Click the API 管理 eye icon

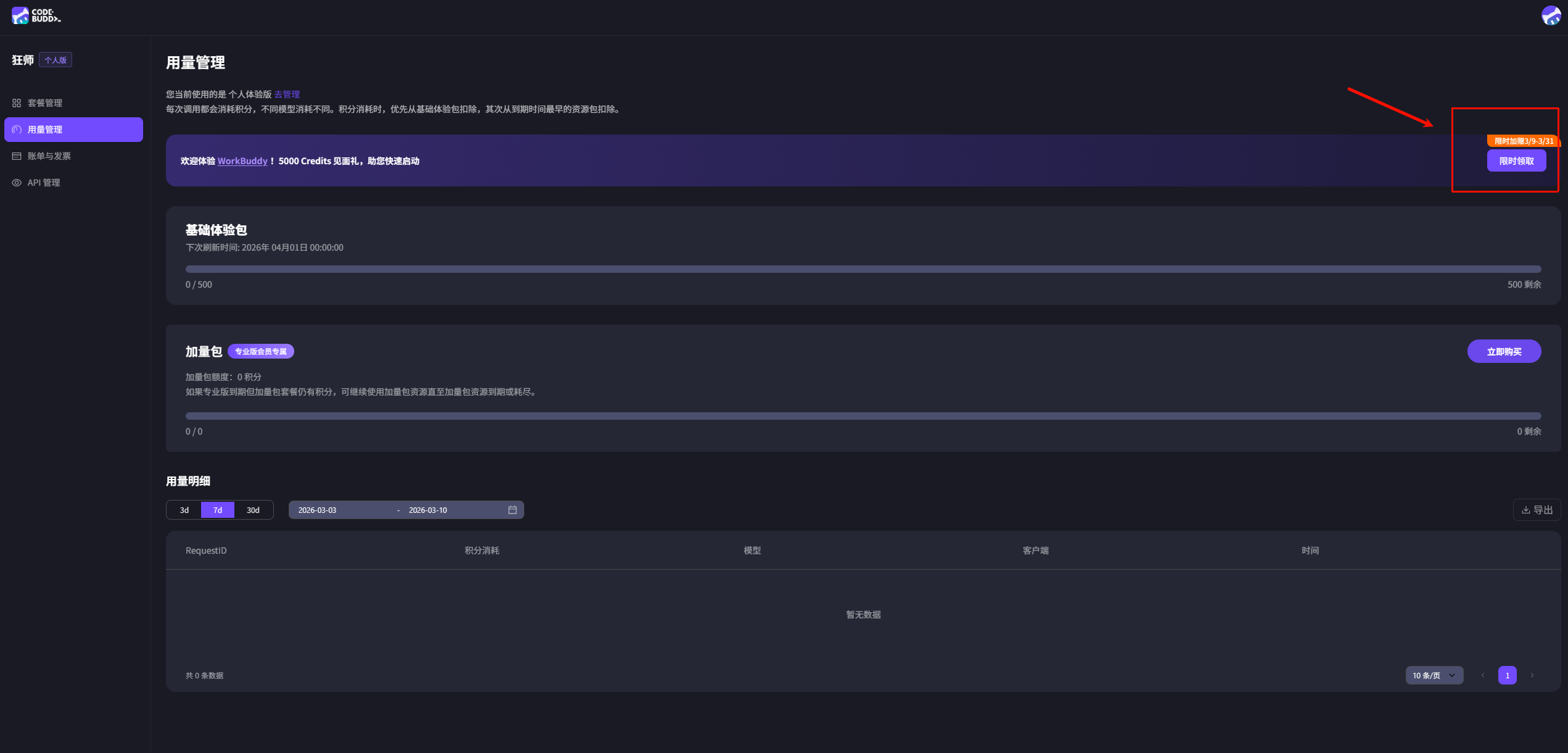[17, 183]
